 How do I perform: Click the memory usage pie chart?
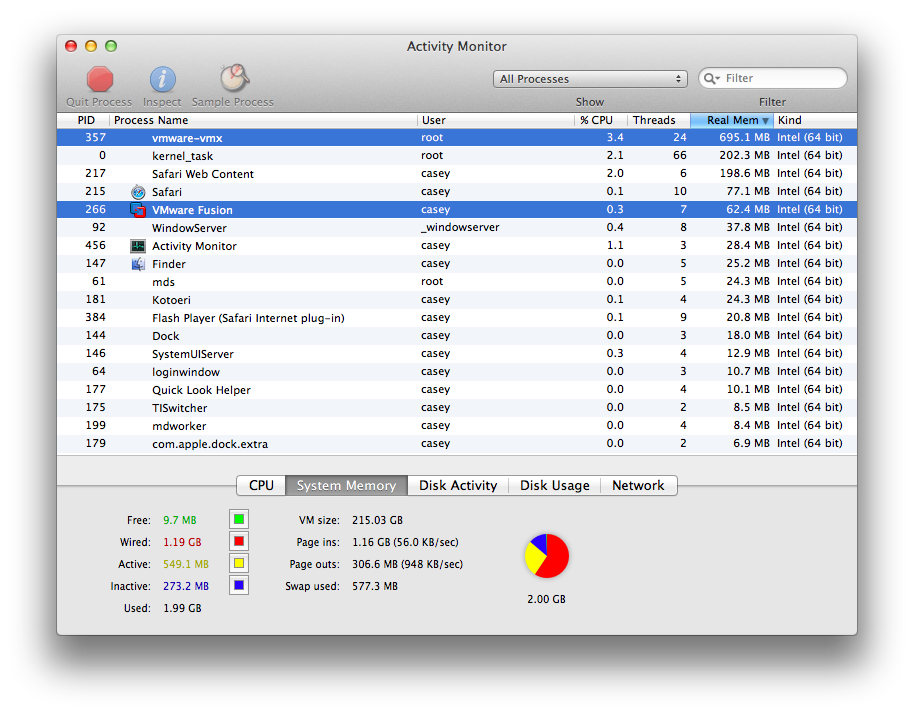pos(547,555)
